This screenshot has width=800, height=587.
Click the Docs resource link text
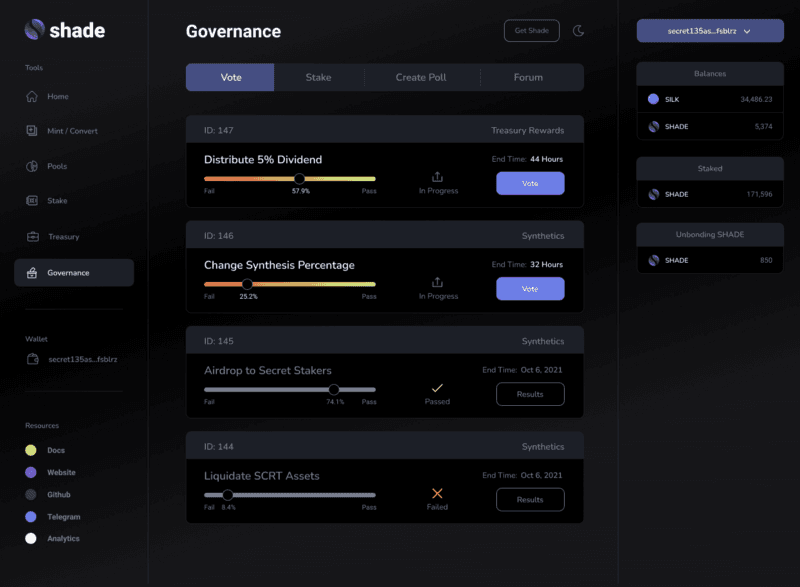tap(56, 450)
